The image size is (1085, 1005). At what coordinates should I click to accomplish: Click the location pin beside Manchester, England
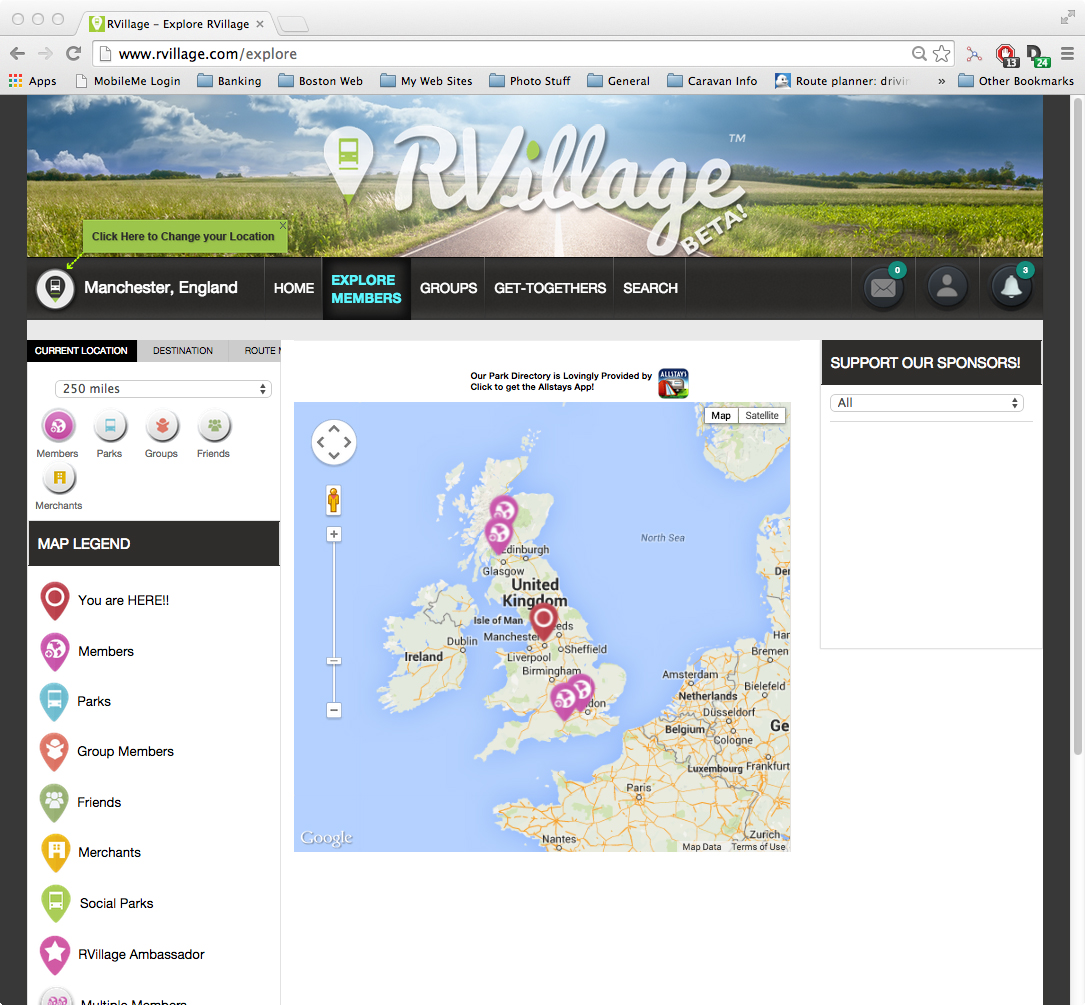click(56, 288)
